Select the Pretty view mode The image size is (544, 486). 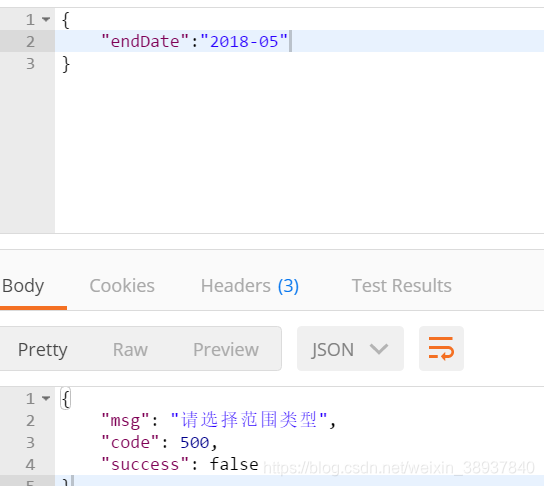43,350
